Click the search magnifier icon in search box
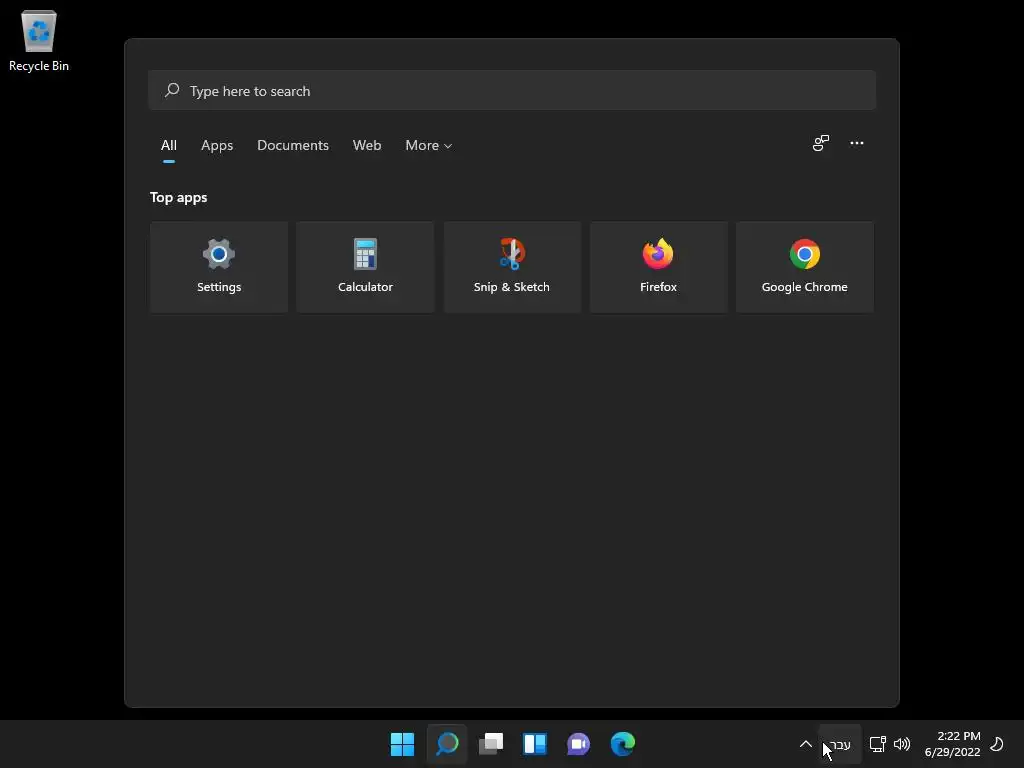 172,90
